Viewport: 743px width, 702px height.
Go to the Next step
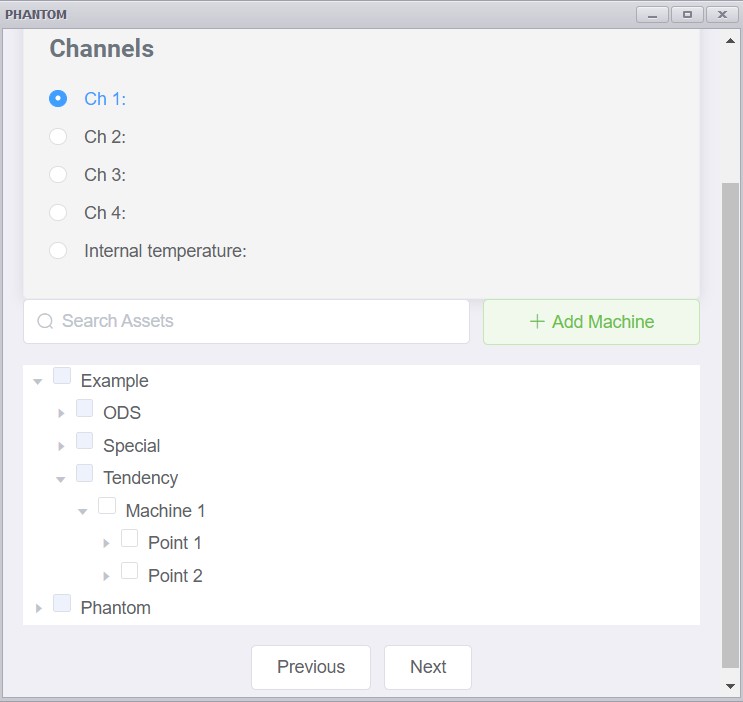[428, 667]
